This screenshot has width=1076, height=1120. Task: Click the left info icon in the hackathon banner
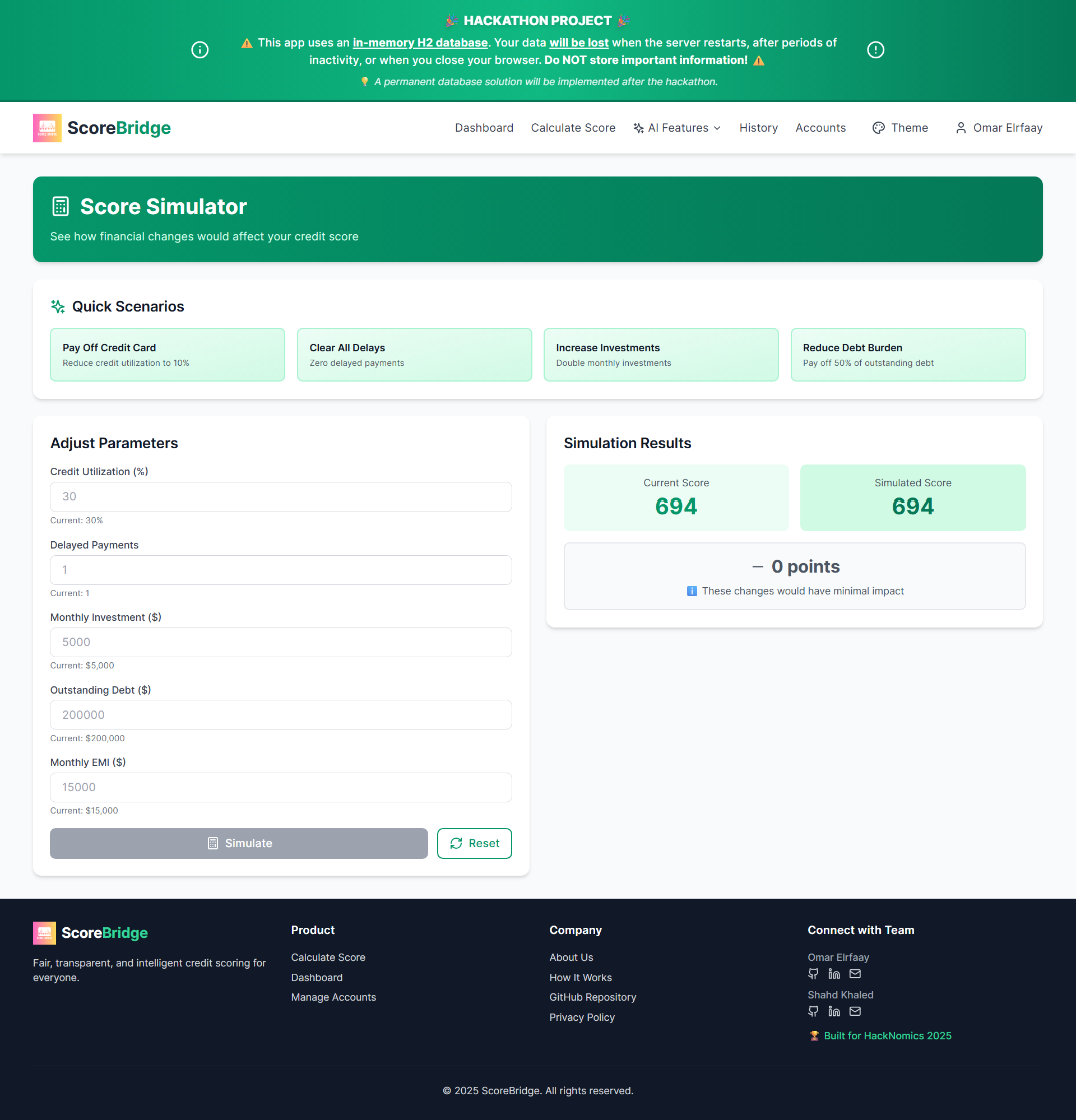(200, 50)
